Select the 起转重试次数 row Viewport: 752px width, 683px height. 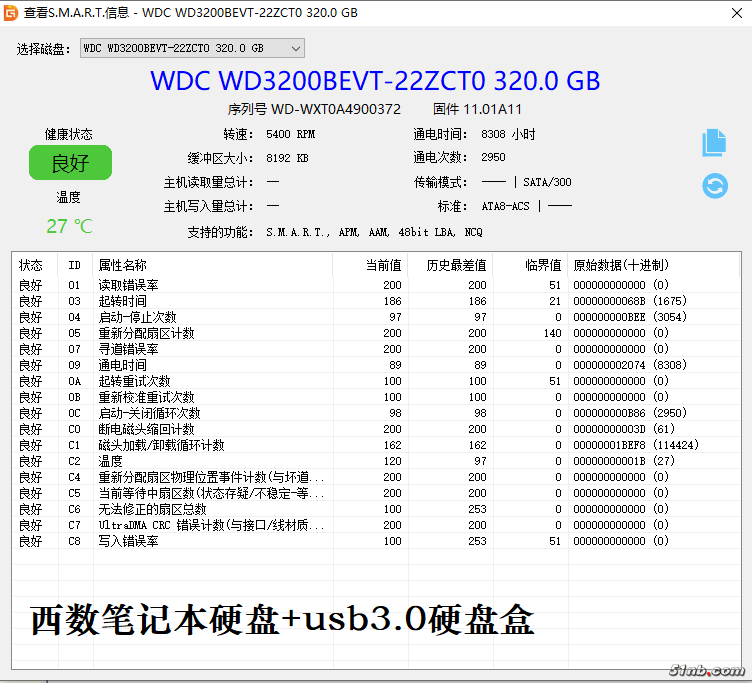click(376, 381)
